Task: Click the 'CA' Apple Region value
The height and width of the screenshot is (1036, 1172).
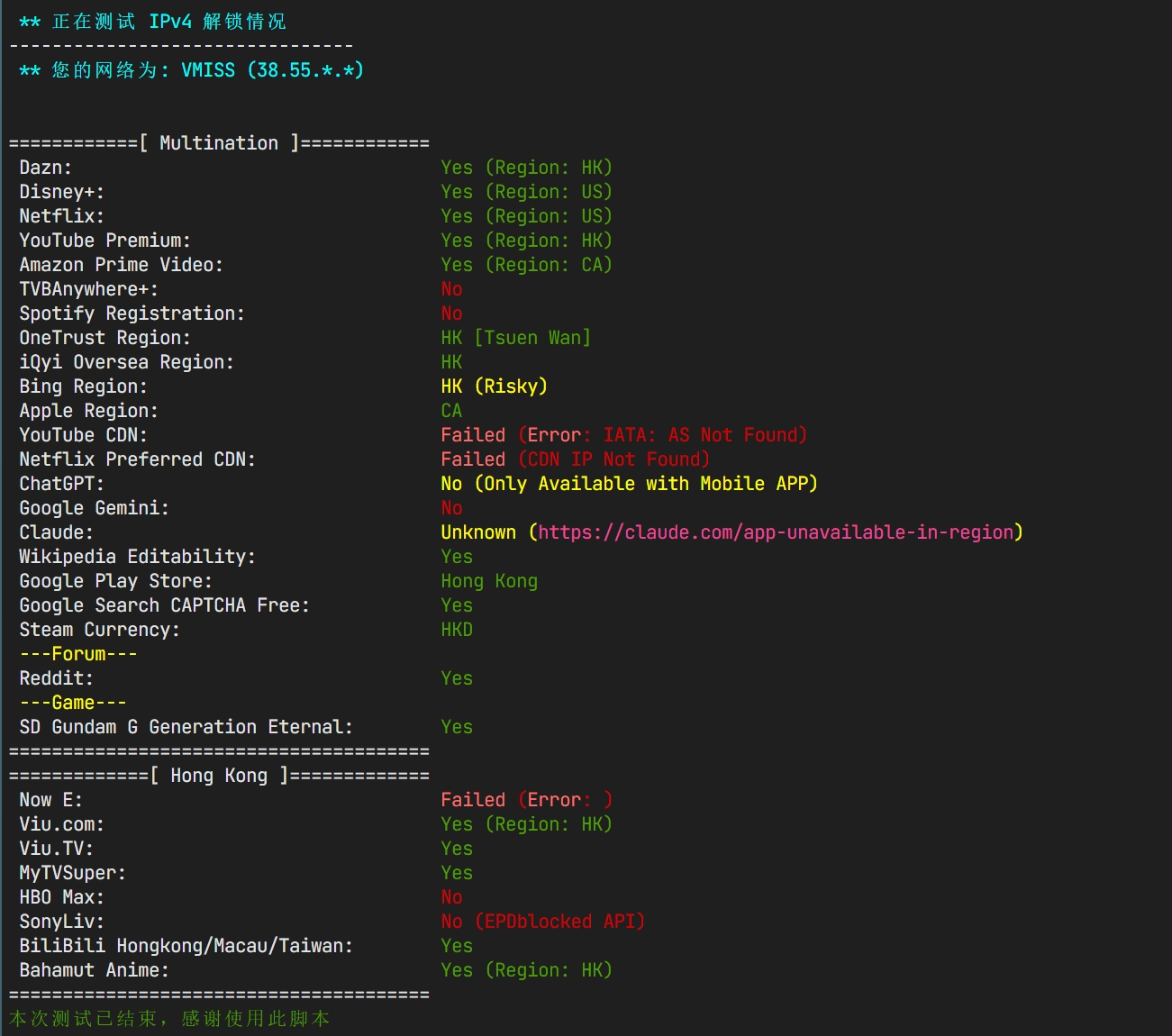Action: pos(451,411)
